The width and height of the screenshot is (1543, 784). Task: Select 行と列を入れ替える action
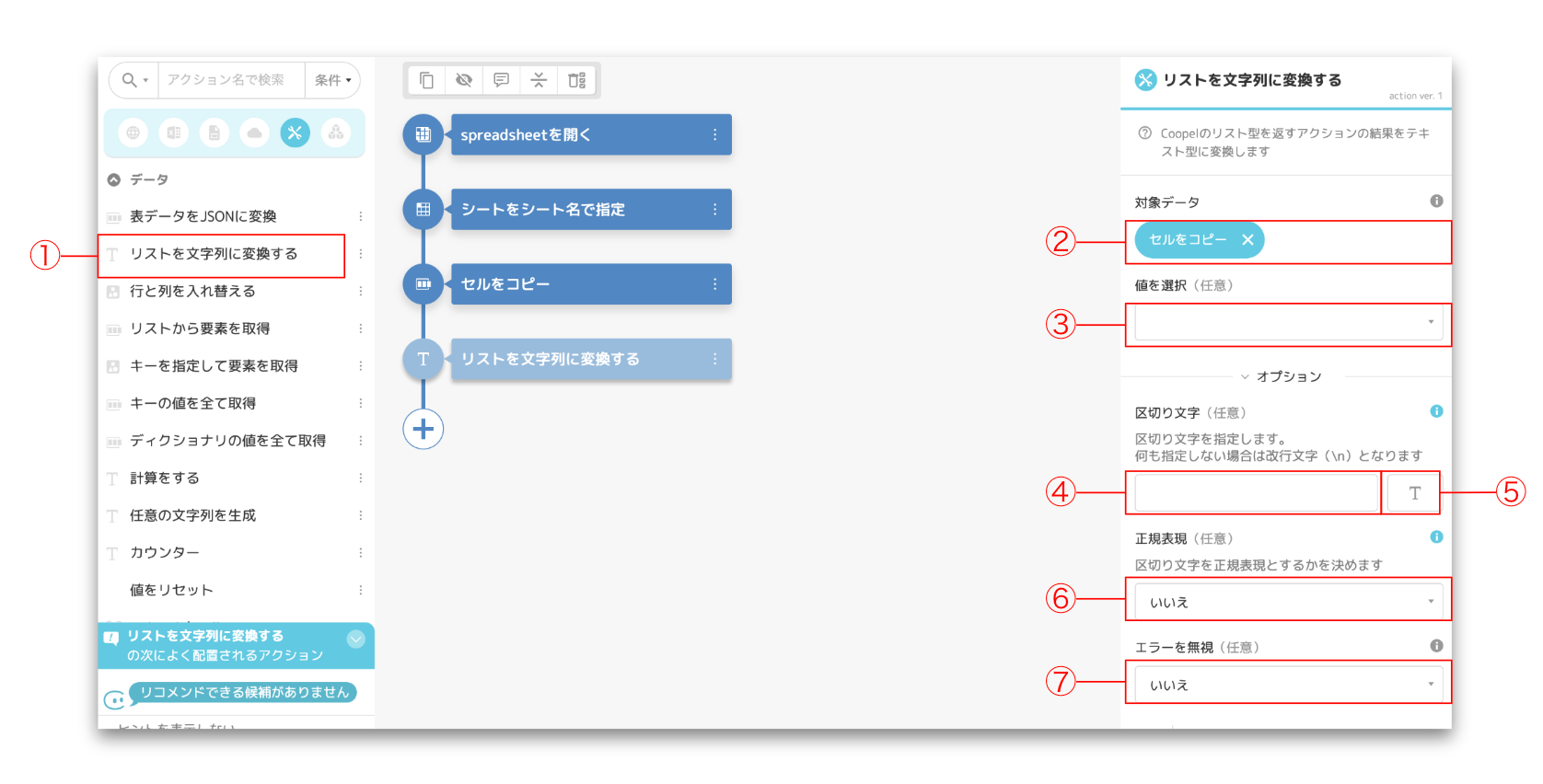point(192,291)
